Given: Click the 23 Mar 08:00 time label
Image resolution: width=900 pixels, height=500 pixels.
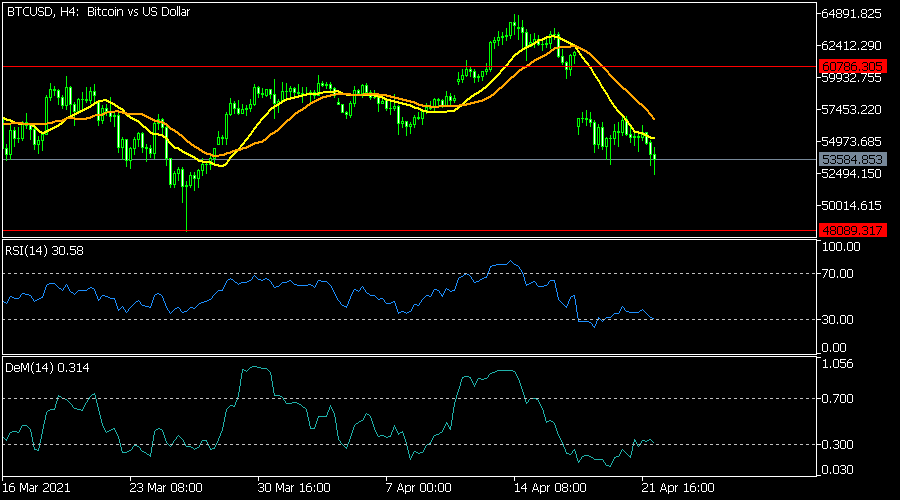Looking at the screenshot, I should (x=166, y=488).
